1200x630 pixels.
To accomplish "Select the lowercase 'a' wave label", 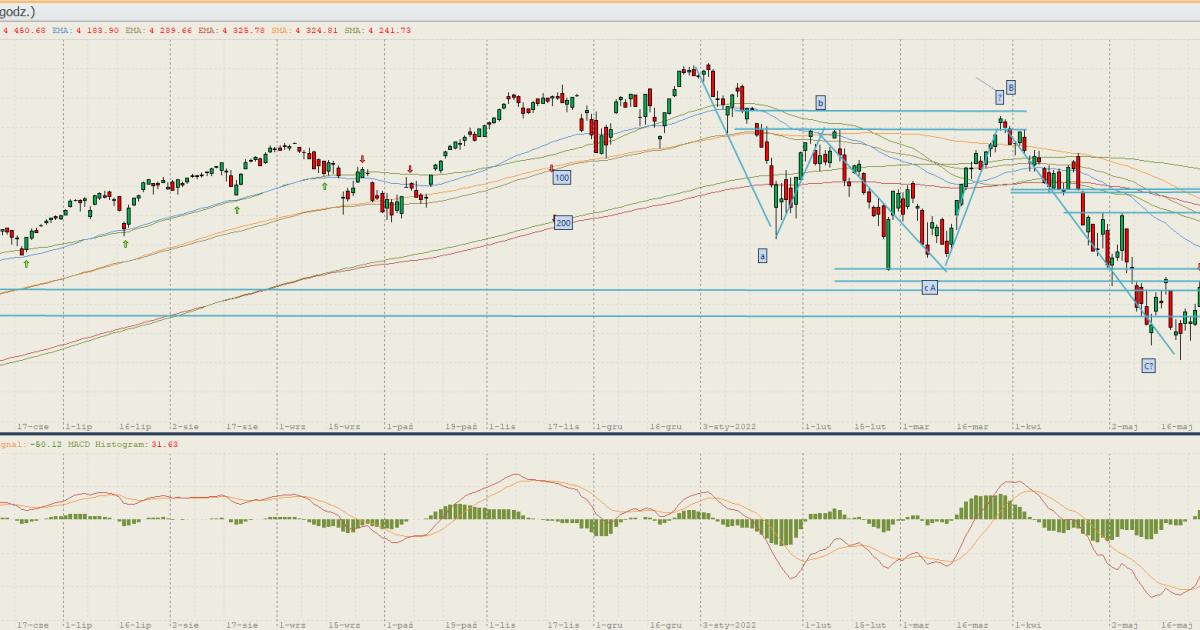I will point(763,256).
